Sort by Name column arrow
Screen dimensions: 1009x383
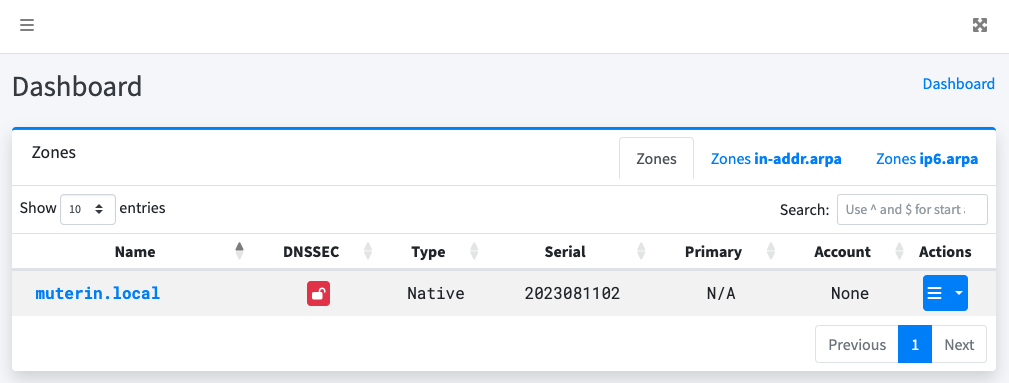[239, 251]
